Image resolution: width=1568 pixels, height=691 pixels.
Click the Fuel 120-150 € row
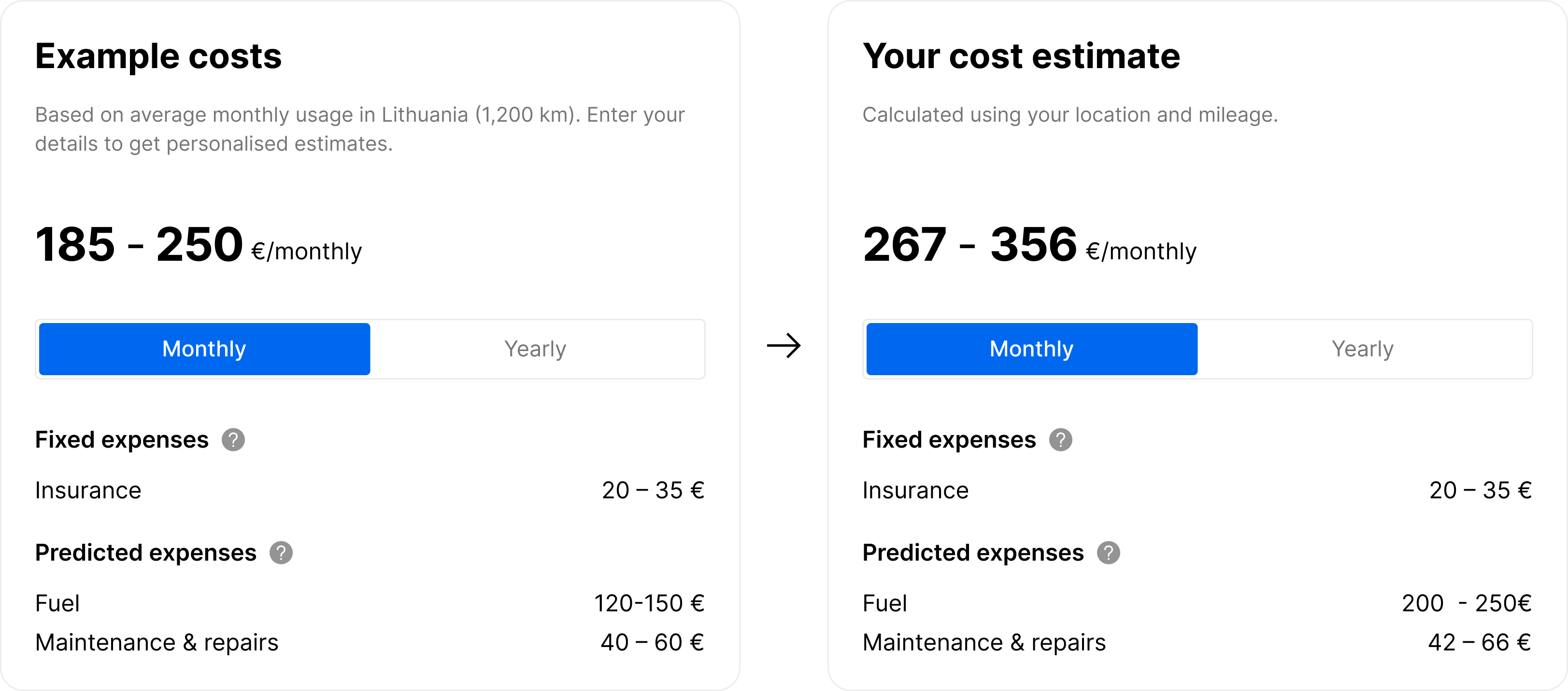[x=370, y=604]
